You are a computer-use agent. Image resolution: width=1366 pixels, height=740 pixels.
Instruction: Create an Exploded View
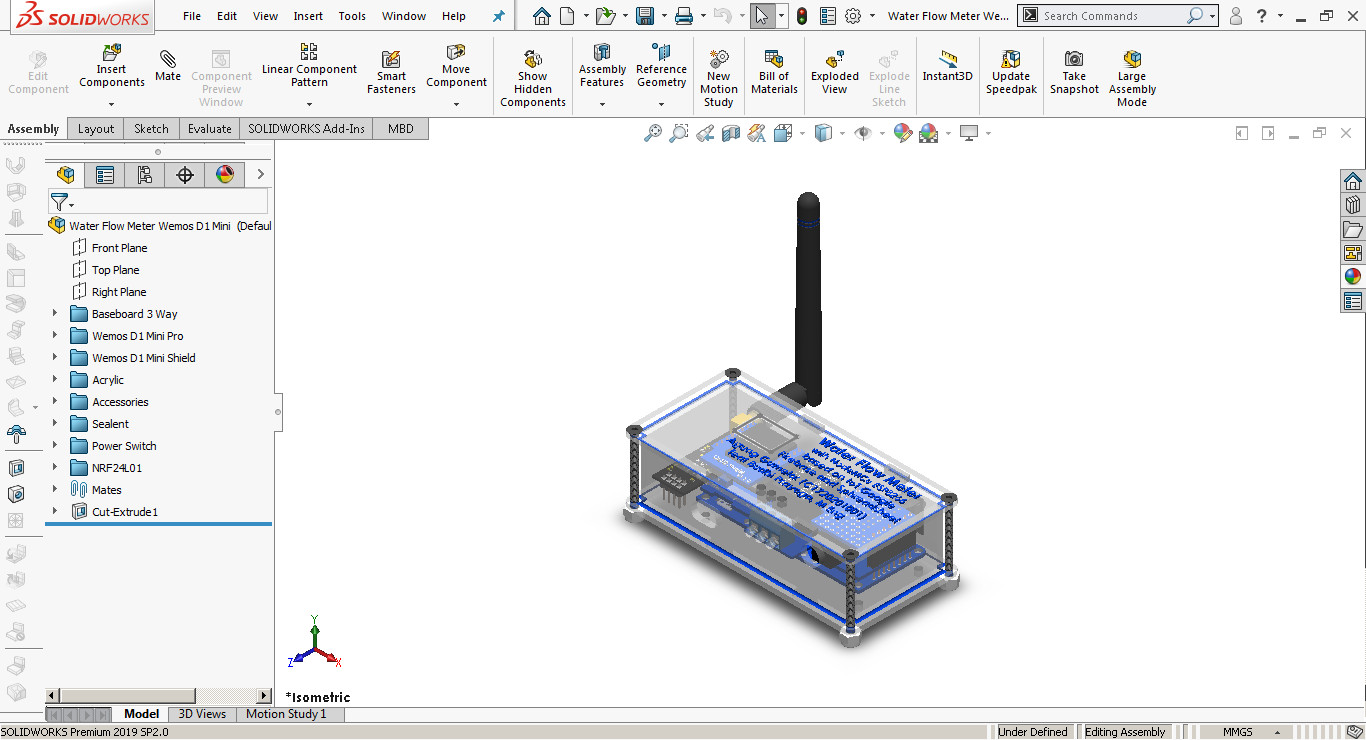pyautogui.click(x=835, y=72)
